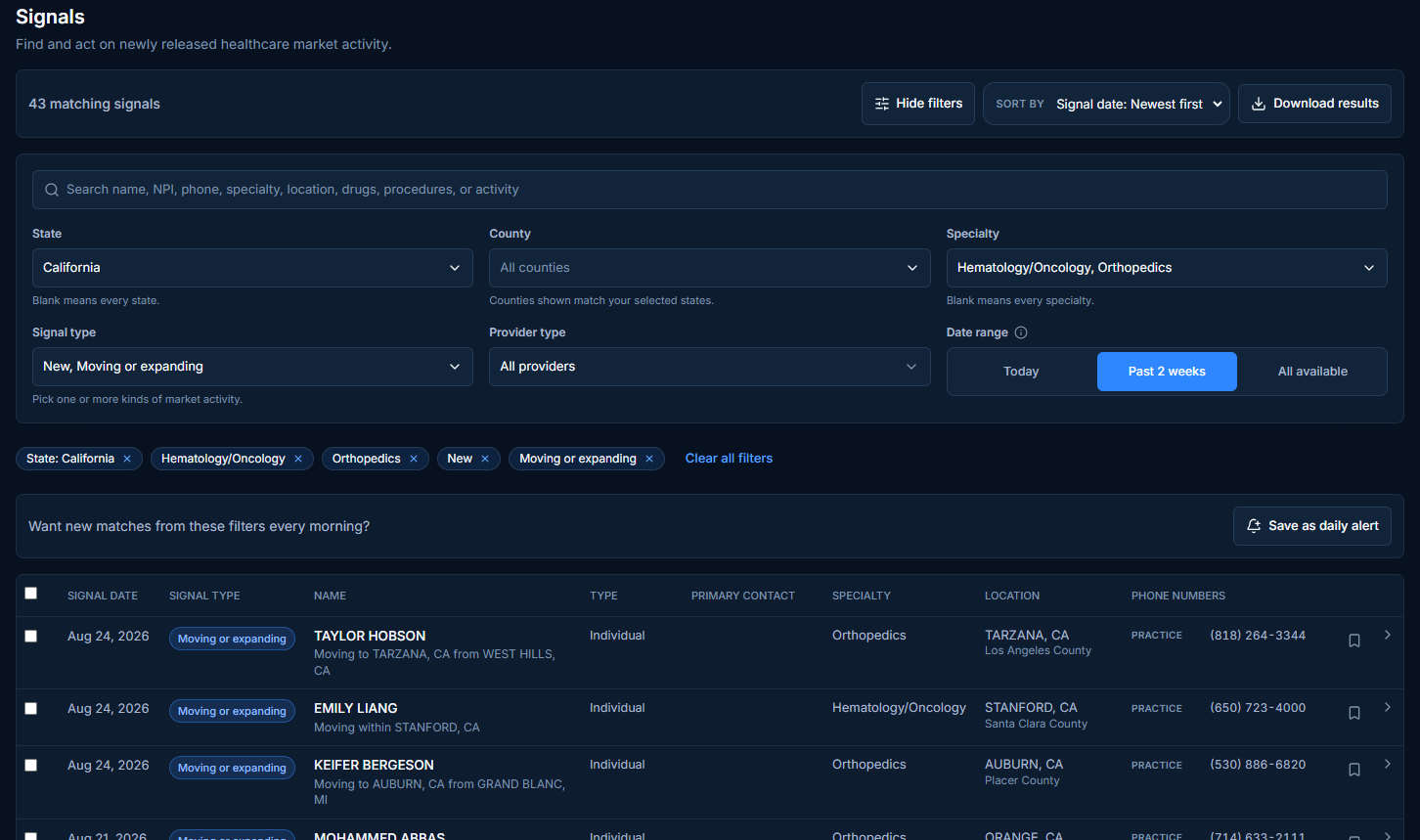Remove the Orthopedics filter chip
This screenshot has width=1420, height=840.
[x=414, y=459]
